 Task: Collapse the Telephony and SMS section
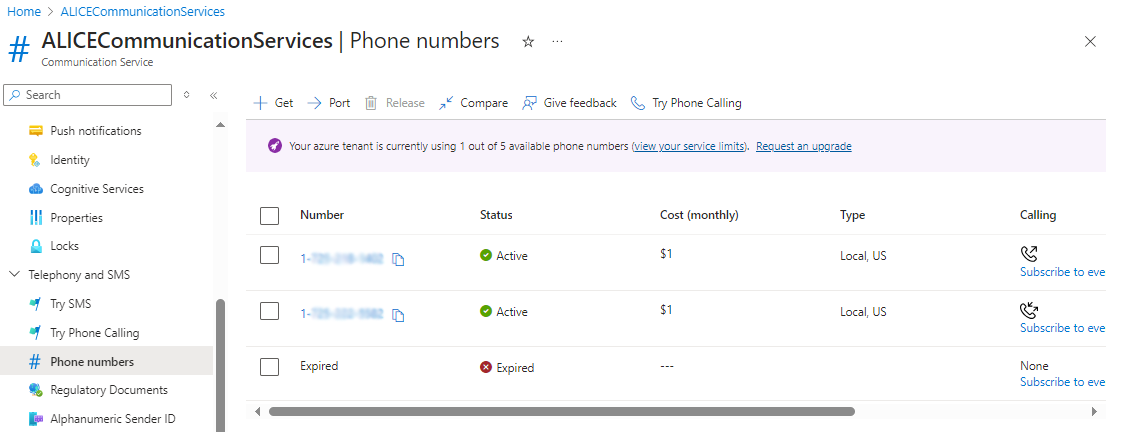coord(14,275)
